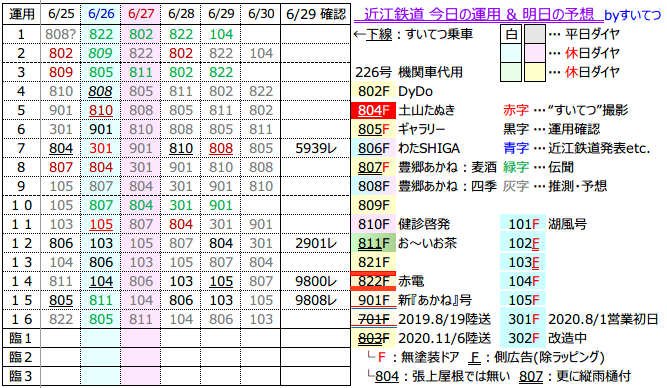
Task: Click the 赤字 “すいてつ”撮影 legend line
Action: click(x=566, y=110)
